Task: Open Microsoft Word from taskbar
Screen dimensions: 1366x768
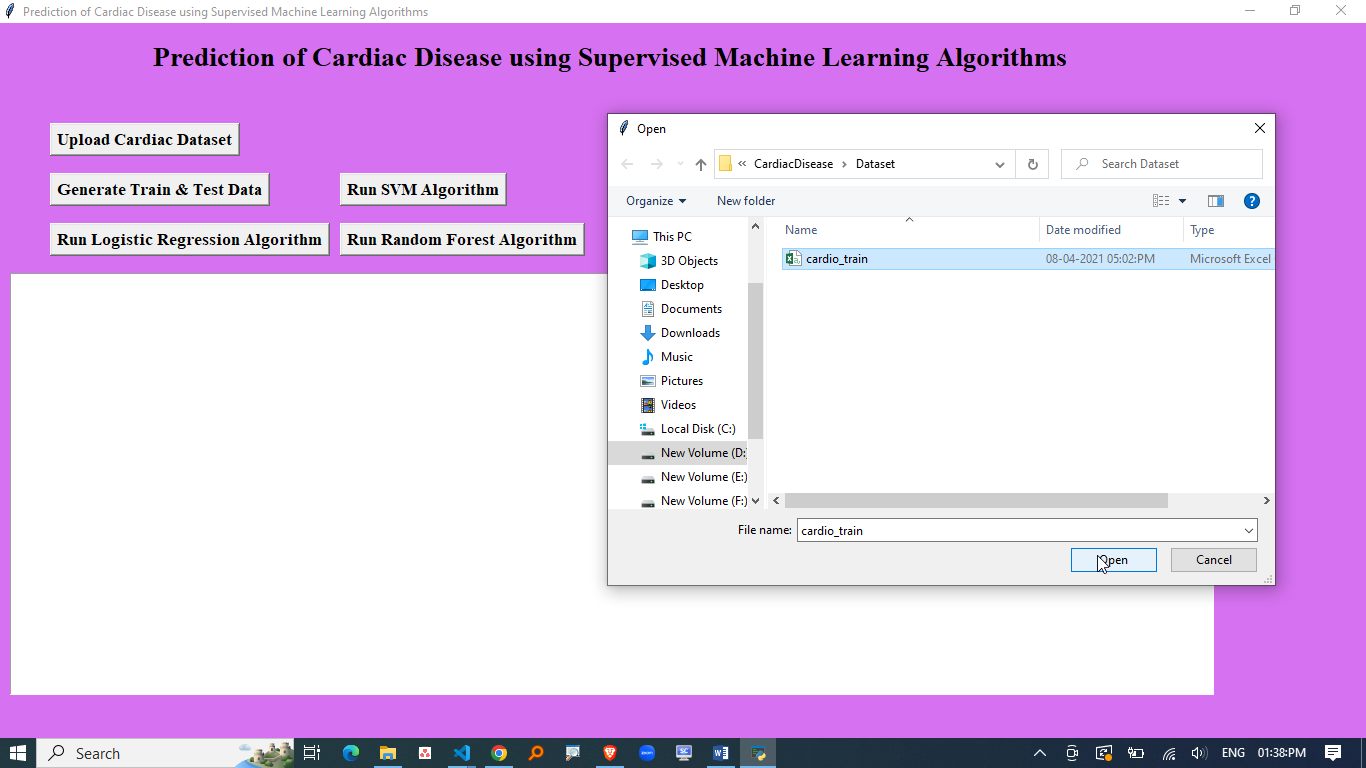Action: pyautogui.click(x=721, y=753)
